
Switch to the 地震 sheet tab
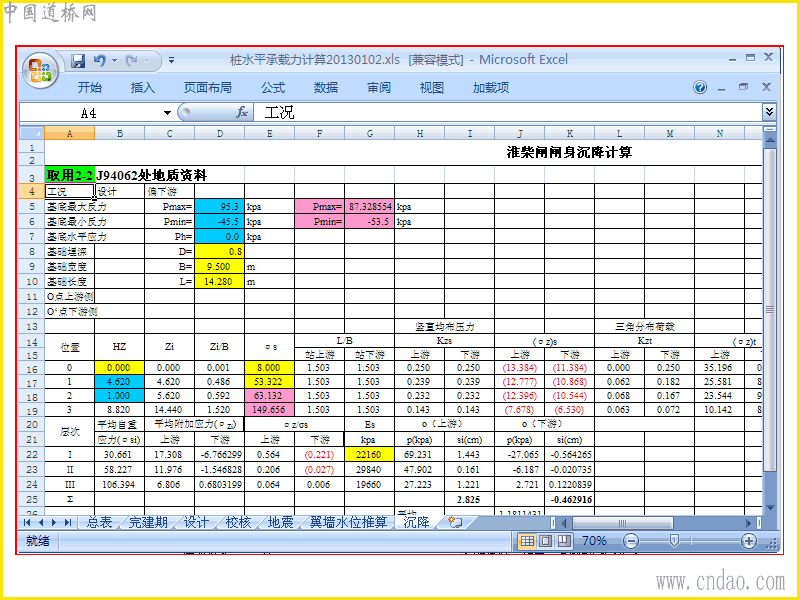click(280, 522)
